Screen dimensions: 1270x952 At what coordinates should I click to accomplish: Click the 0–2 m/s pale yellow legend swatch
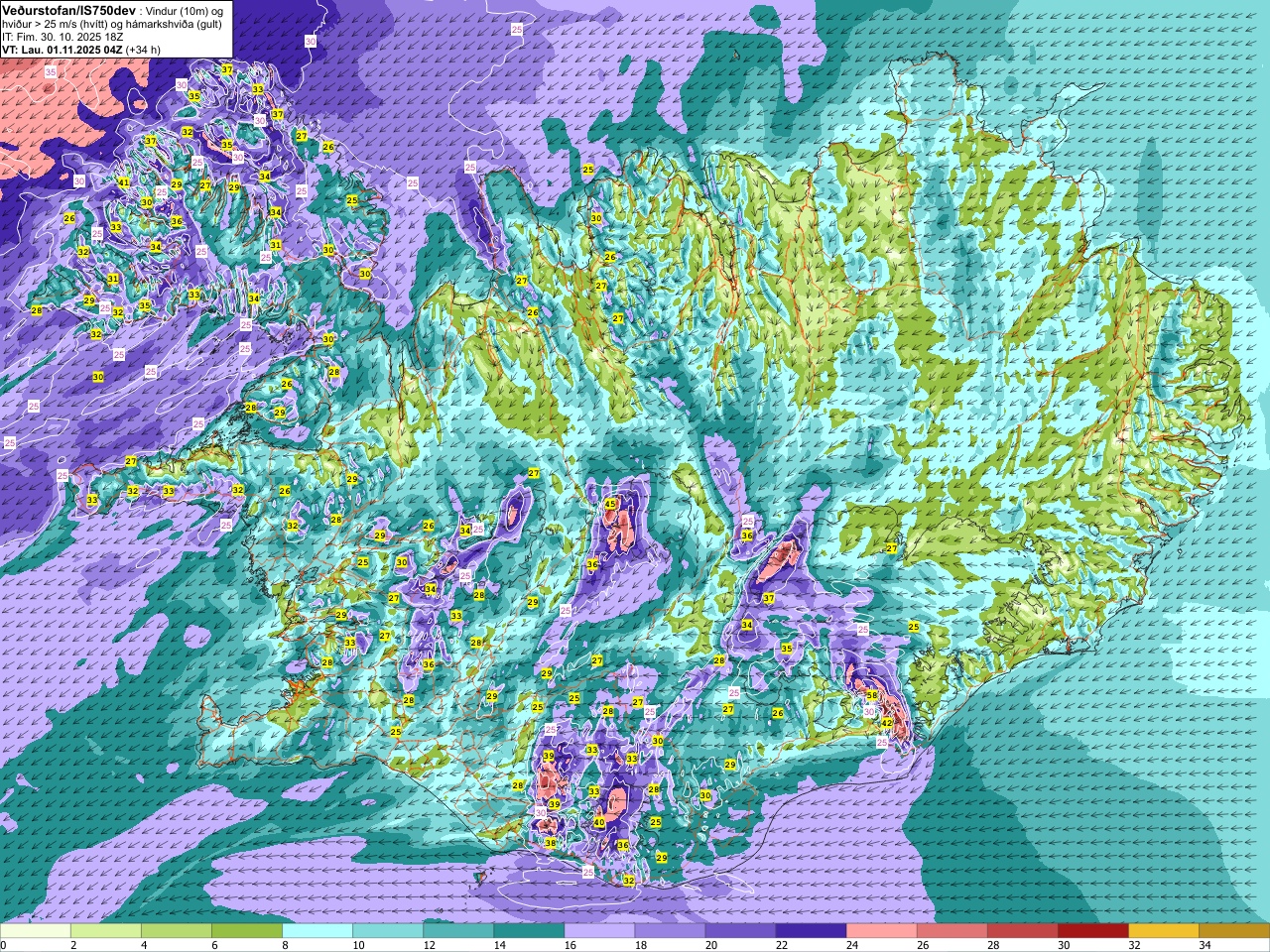(36, 931)
